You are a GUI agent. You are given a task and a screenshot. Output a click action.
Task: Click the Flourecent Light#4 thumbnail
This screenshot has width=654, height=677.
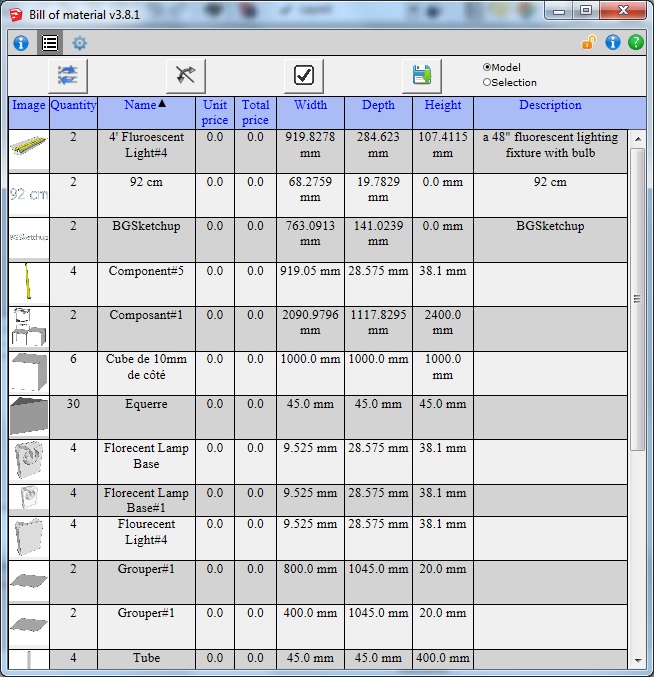pyautogui.click(x=28, y=538)
